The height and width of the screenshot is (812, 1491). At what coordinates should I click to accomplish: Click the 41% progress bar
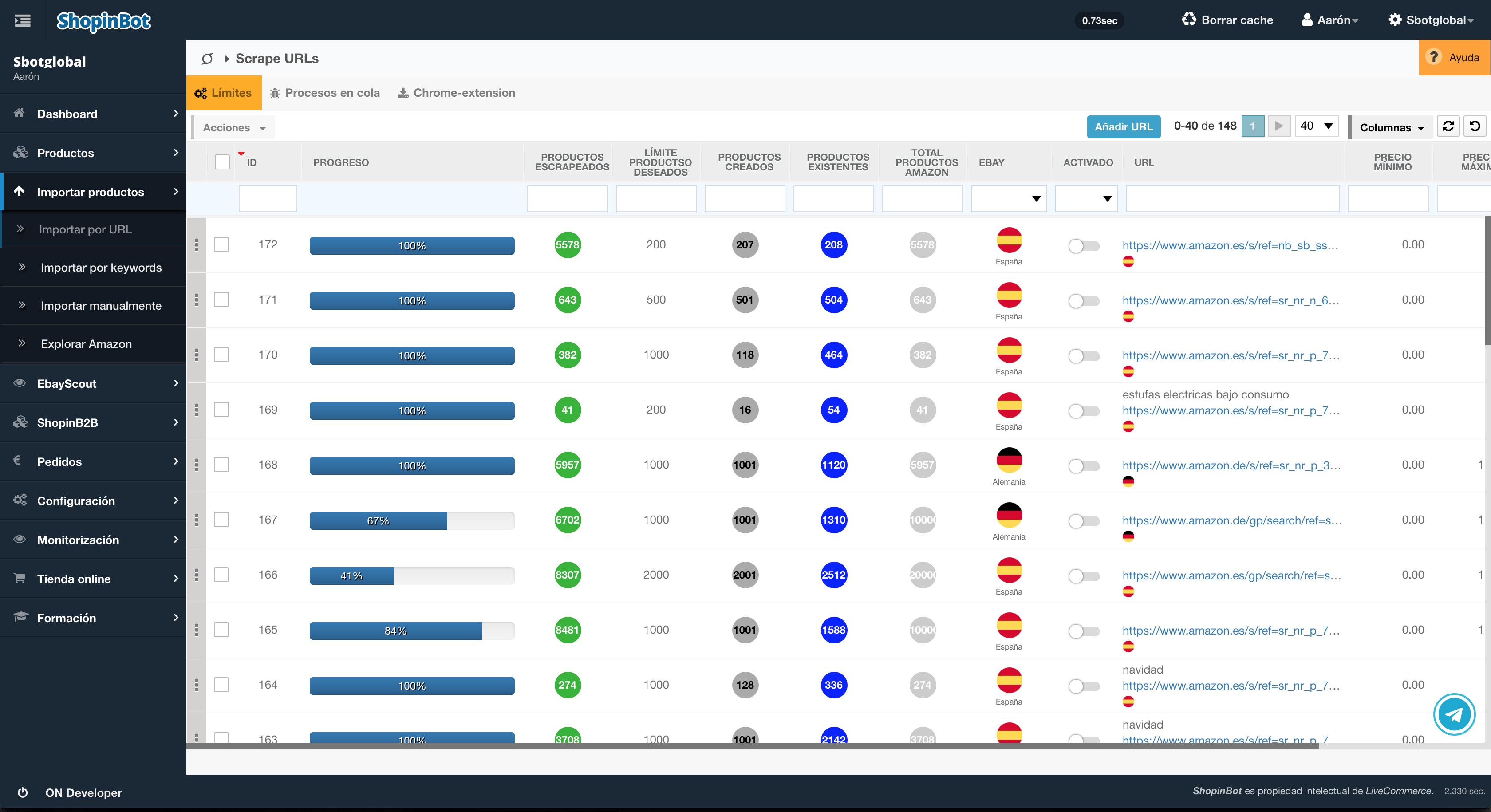tap(412, 575)
